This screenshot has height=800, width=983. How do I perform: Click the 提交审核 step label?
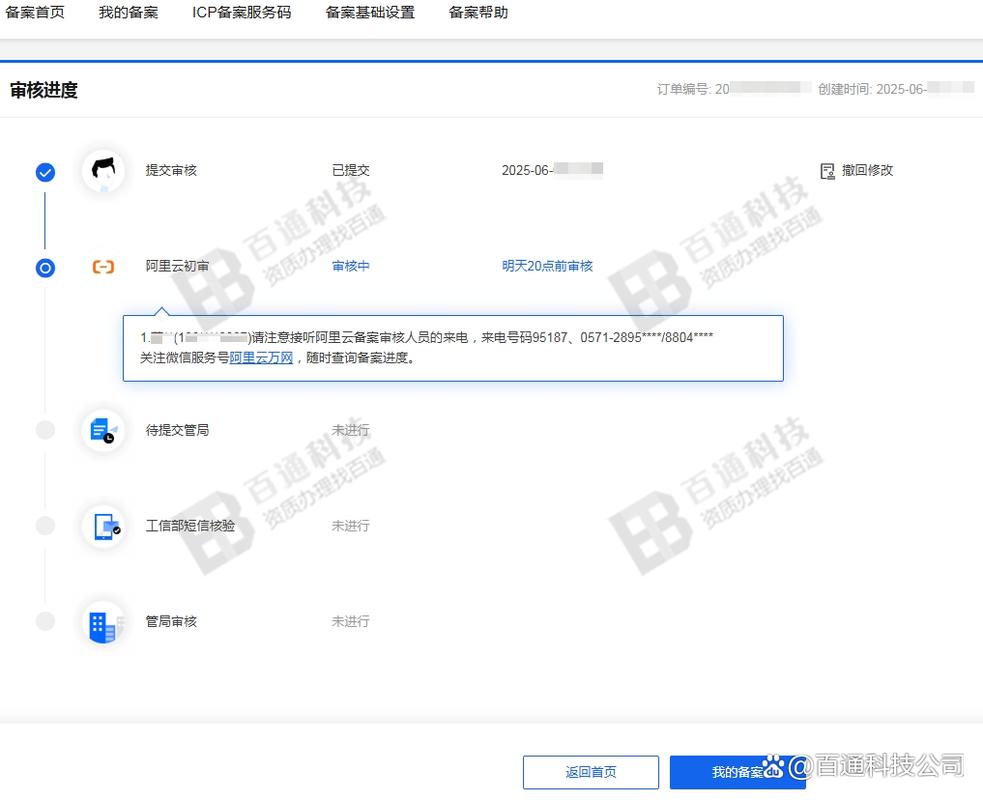[x=171, y=170]
